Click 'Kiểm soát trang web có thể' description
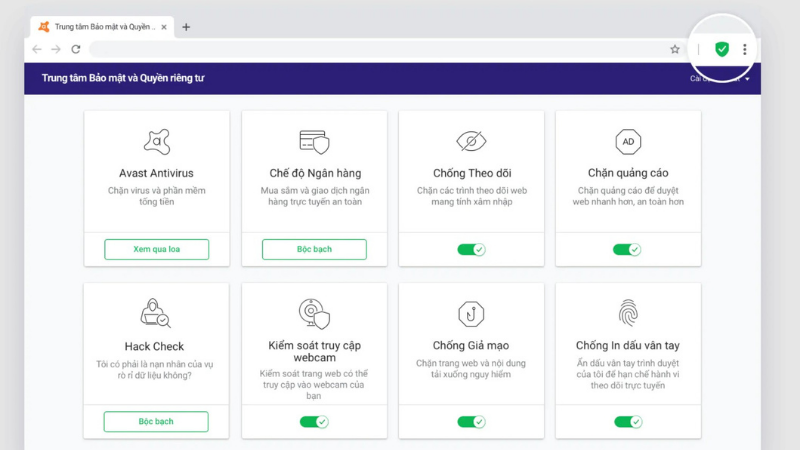Screen dimensions: 800x450 [314, 384]
